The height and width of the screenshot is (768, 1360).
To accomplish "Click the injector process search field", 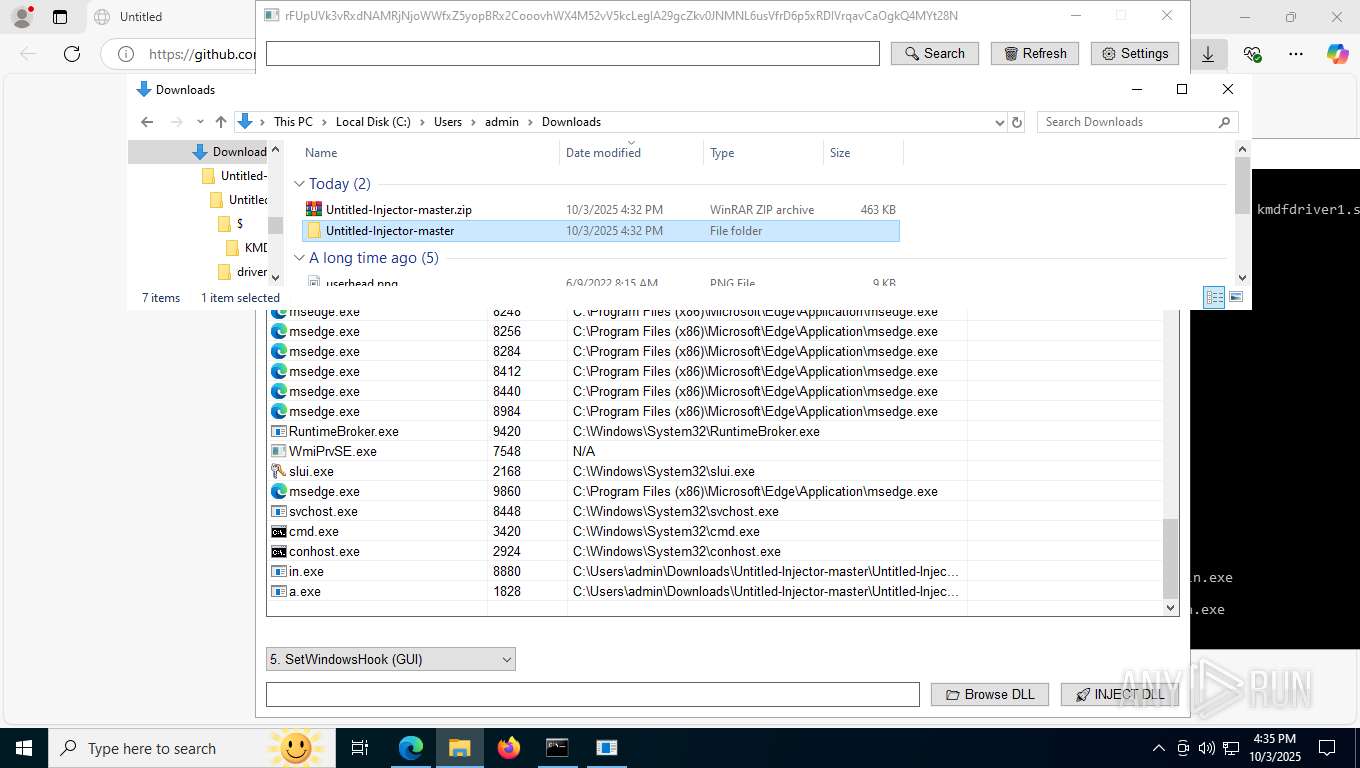I will (573, 54).
